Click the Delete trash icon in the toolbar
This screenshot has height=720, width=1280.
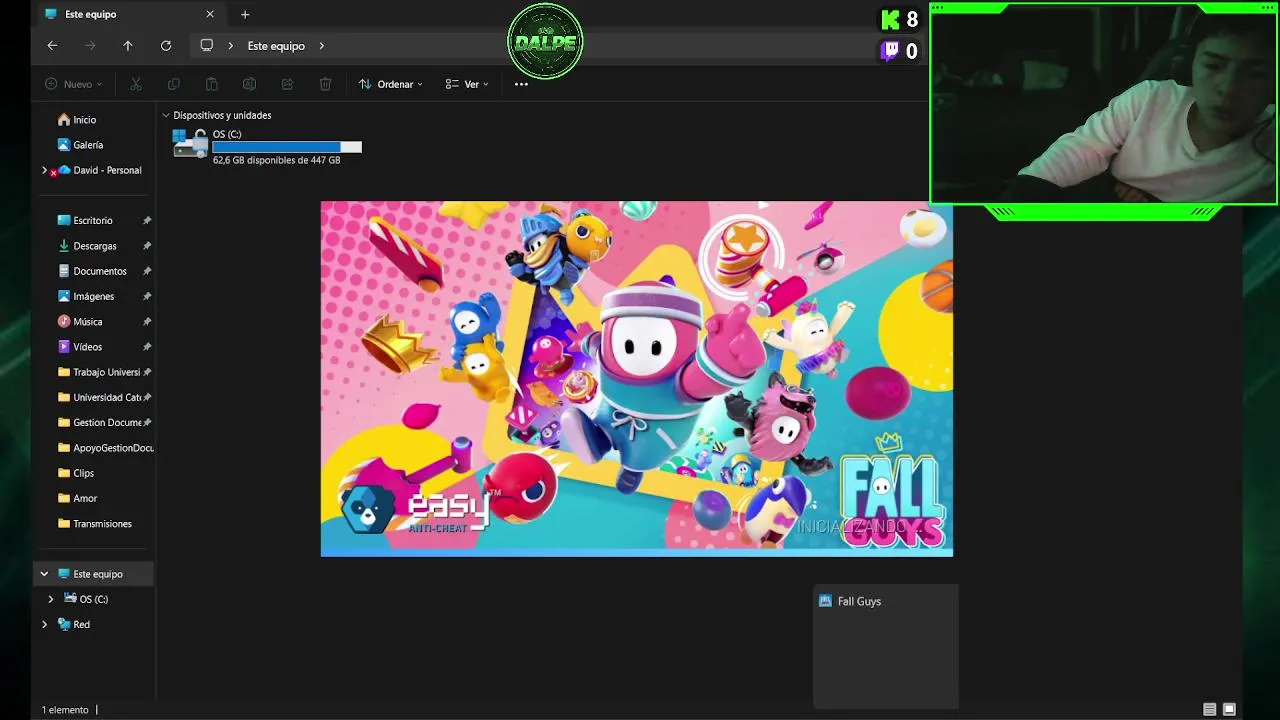[x=325, y=84]
